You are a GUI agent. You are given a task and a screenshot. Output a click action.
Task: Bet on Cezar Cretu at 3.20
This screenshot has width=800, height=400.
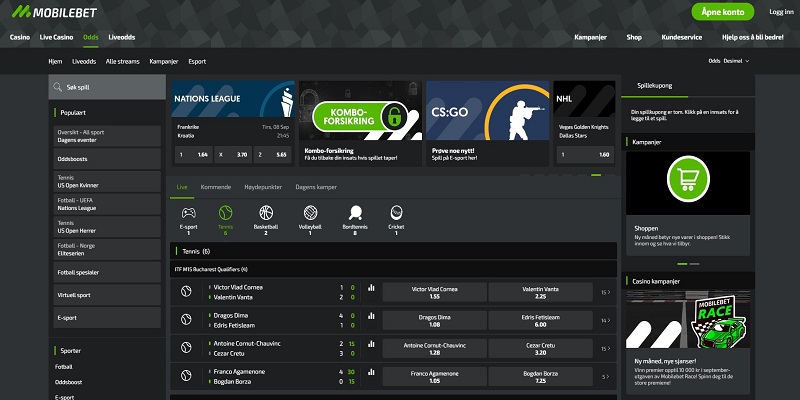(x=540, y=348)
